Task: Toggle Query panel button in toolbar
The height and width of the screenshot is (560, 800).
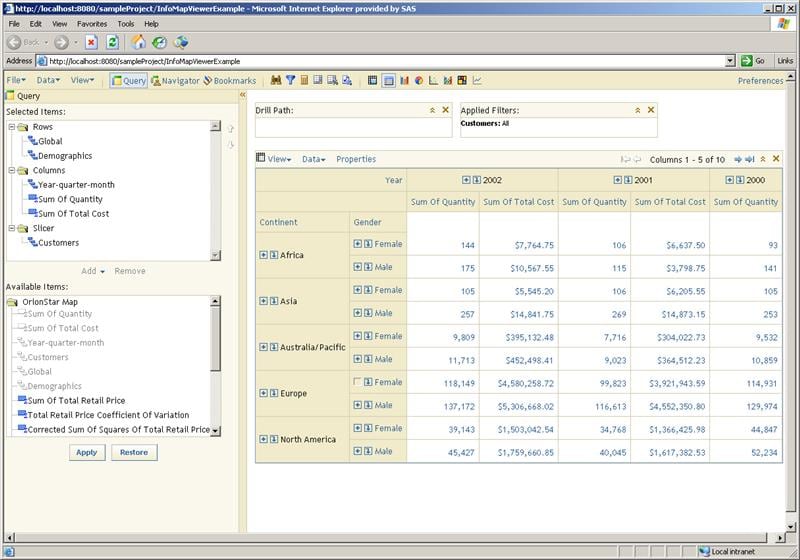Action: 128,81
